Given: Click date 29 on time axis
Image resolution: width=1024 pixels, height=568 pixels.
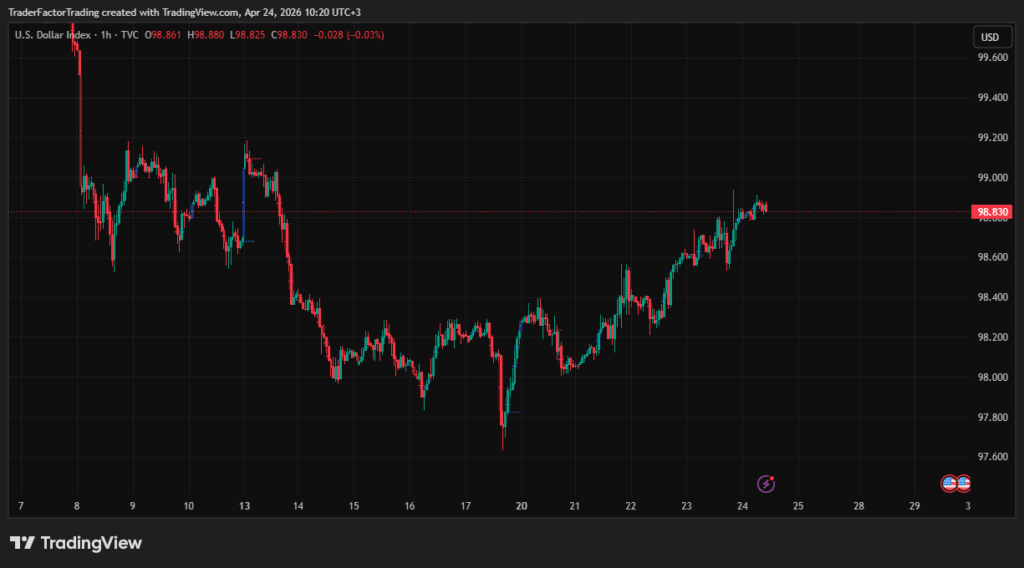Looking at the screenshot, I should (914, 506).
